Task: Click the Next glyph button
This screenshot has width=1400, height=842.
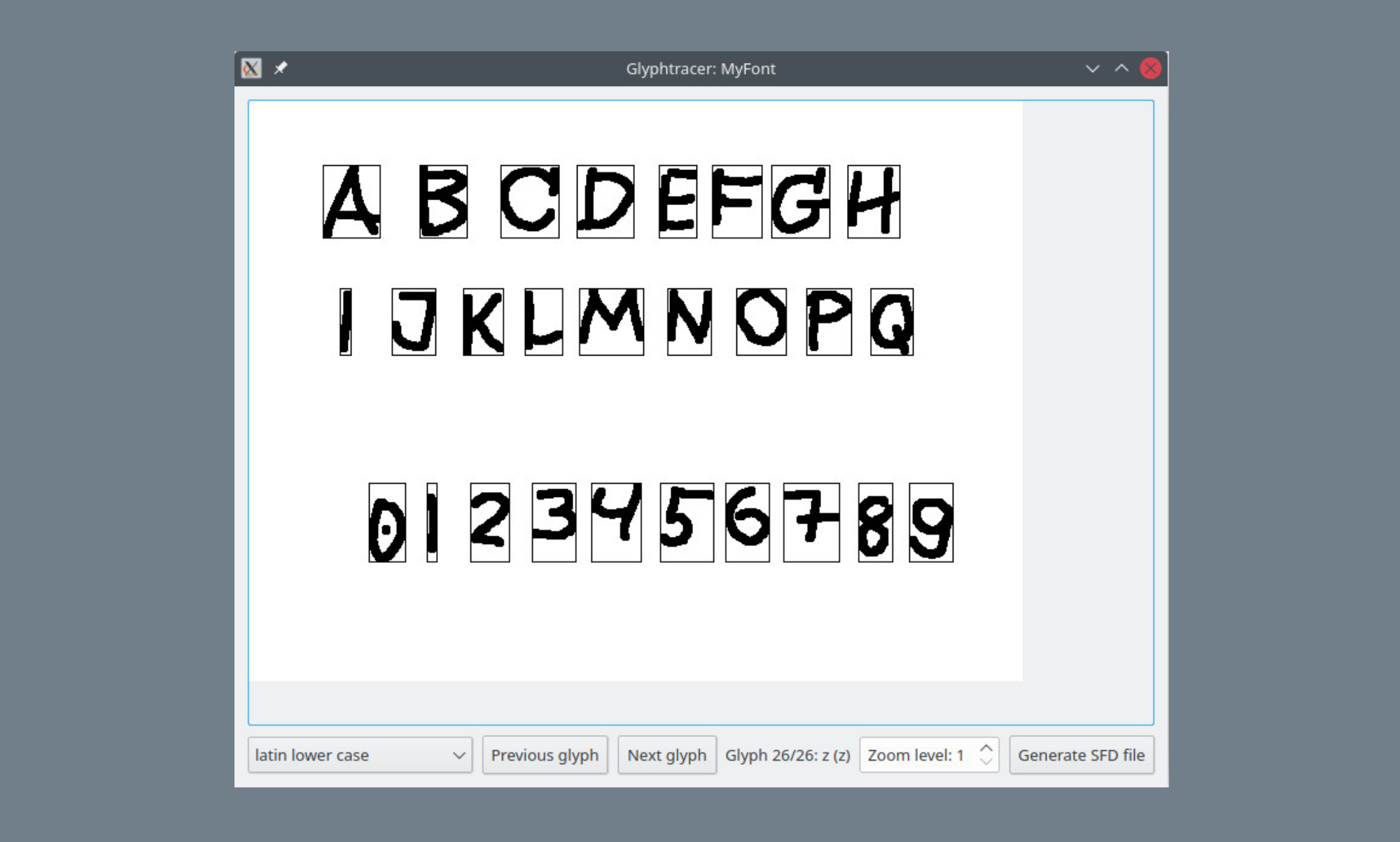Action: [x=666, y=755]
